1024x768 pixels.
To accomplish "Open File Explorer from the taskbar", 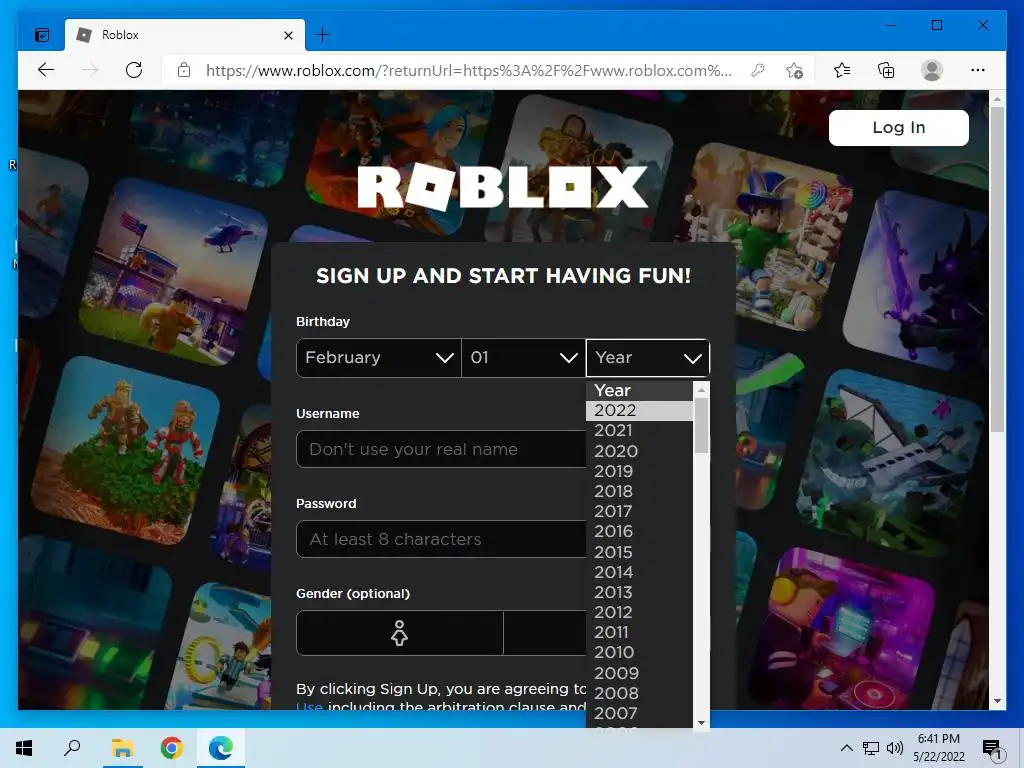I will (122, 748).
